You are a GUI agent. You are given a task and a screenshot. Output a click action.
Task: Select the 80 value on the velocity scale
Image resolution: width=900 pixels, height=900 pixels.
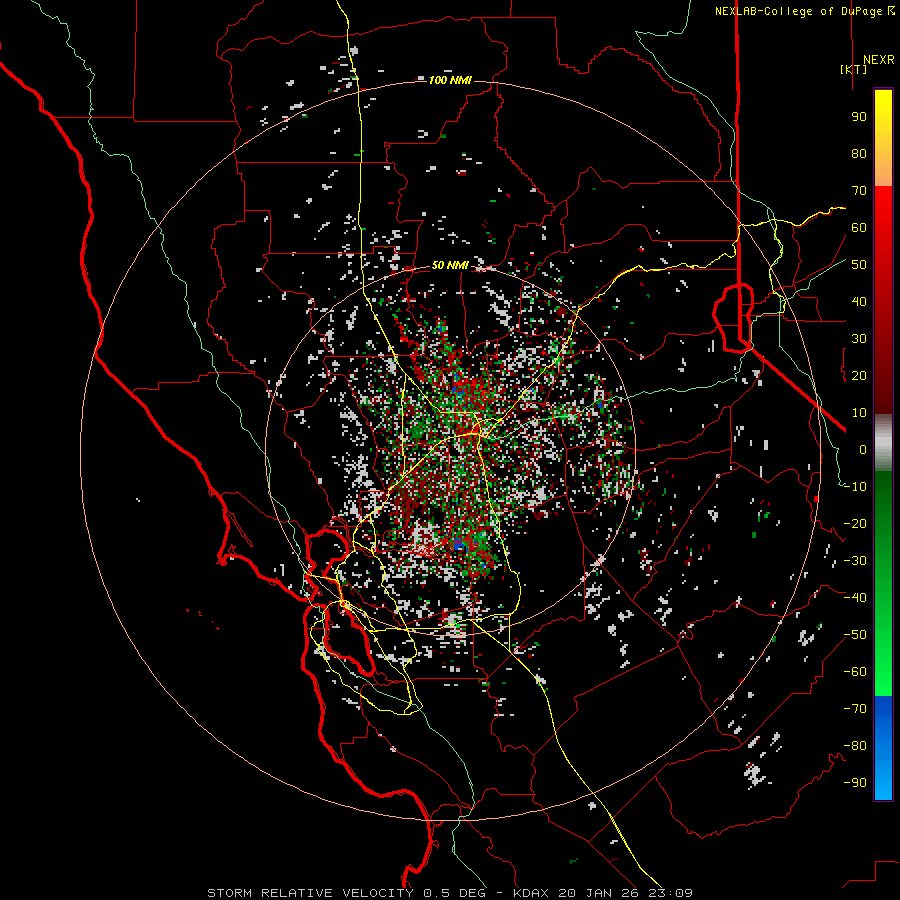[859, 154]
